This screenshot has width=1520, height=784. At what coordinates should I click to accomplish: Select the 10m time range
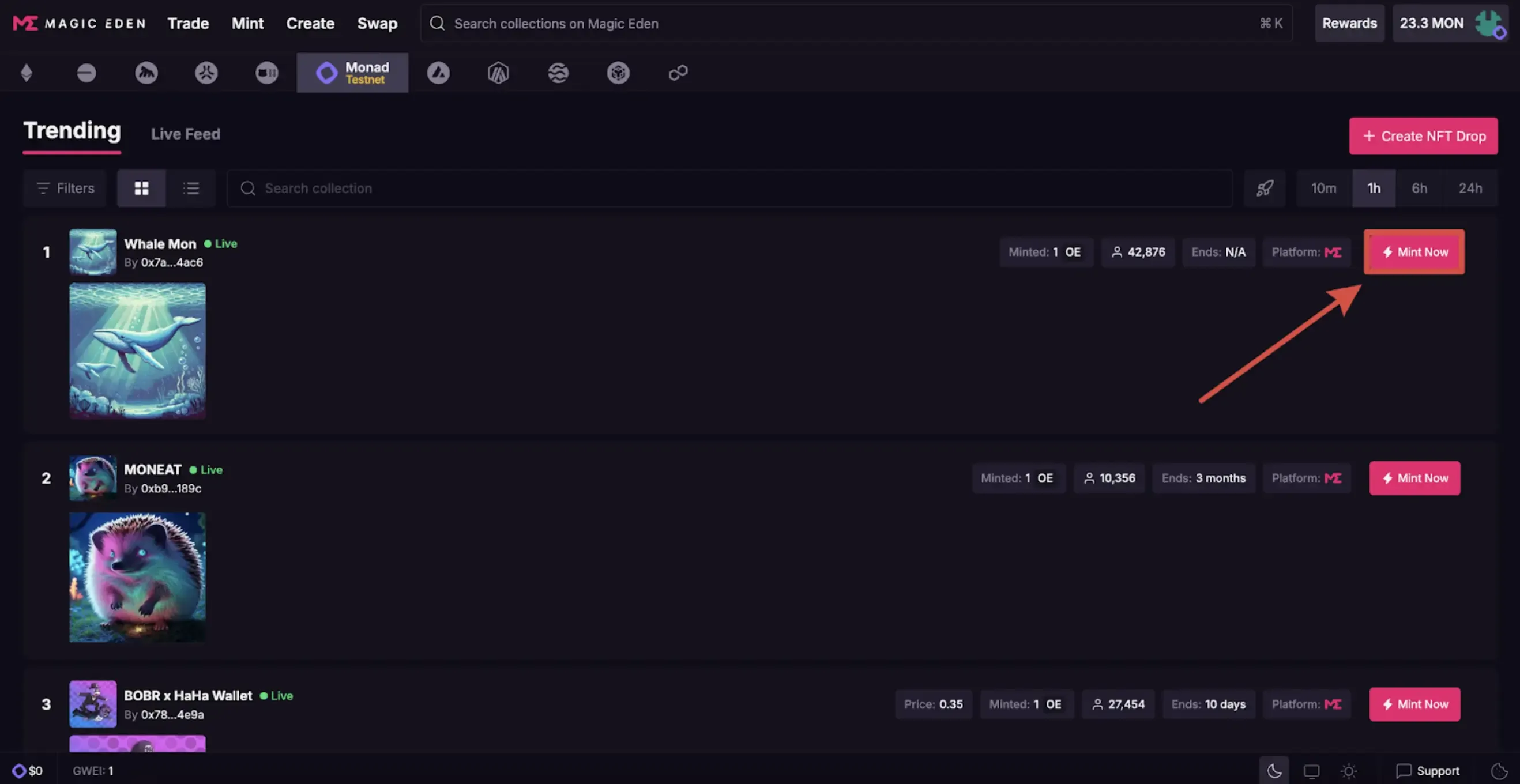tap(1323, 188)
